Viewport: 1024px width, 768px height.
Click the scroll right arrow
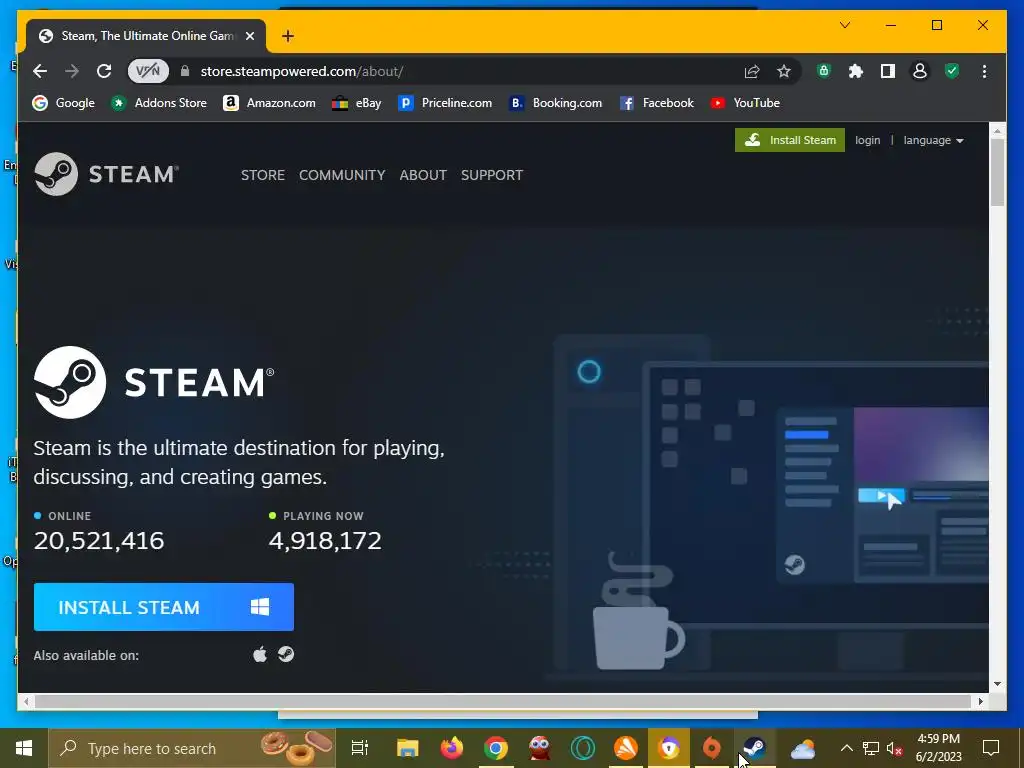coord(980,701)
